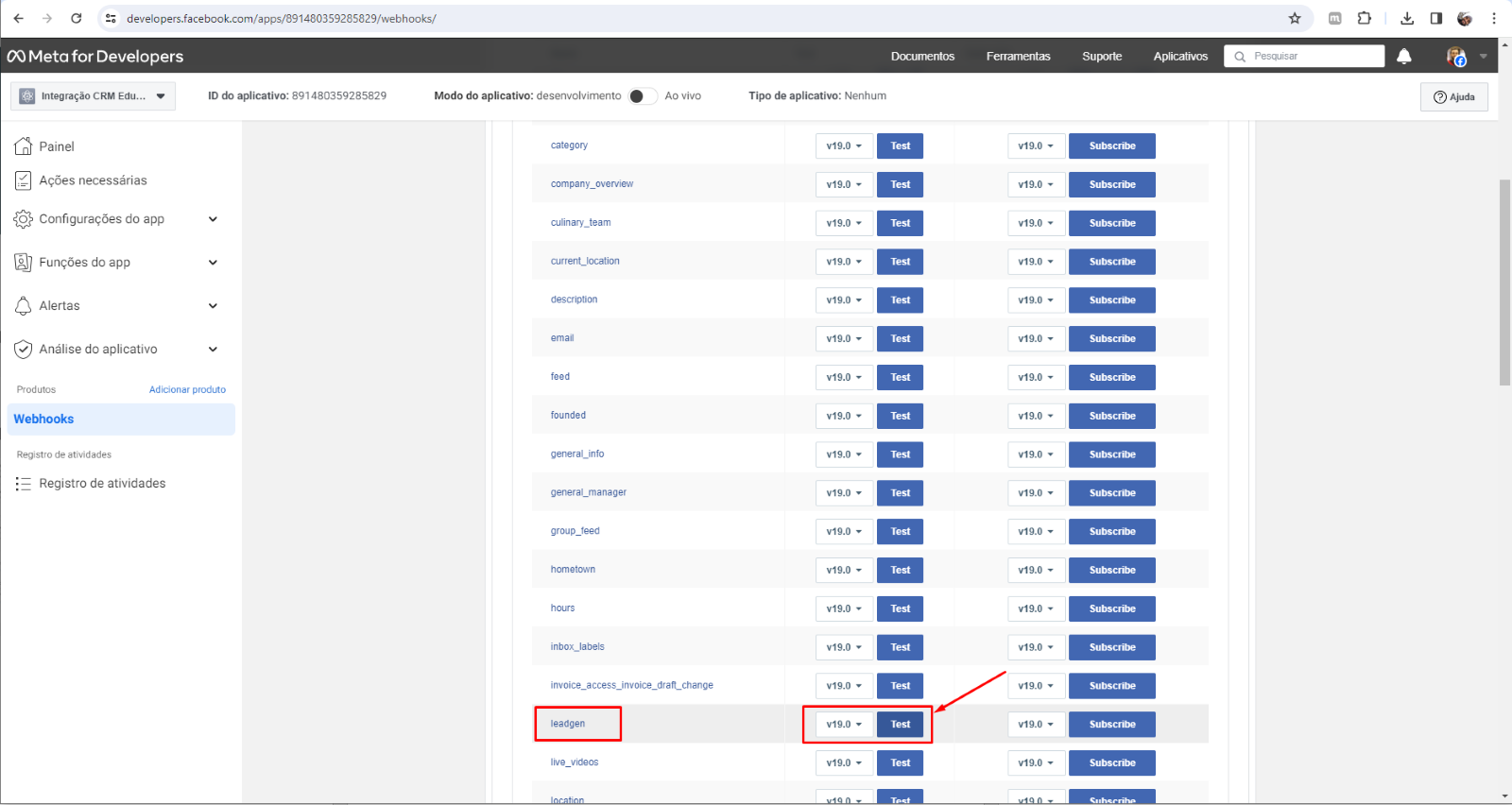Viewport: 1512px width, 805px height.
Task: Click Test button for leadgen
Action: [901, 725]
